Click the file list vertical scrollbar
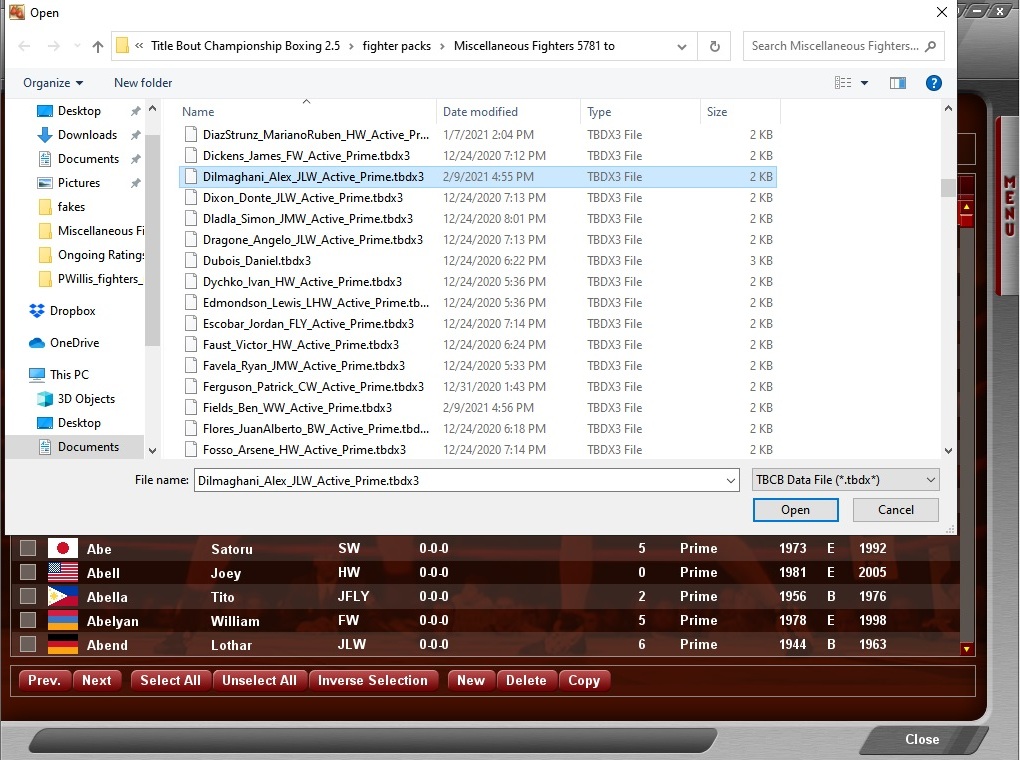Screen dimensions: 1020x760 pos(947,300)
